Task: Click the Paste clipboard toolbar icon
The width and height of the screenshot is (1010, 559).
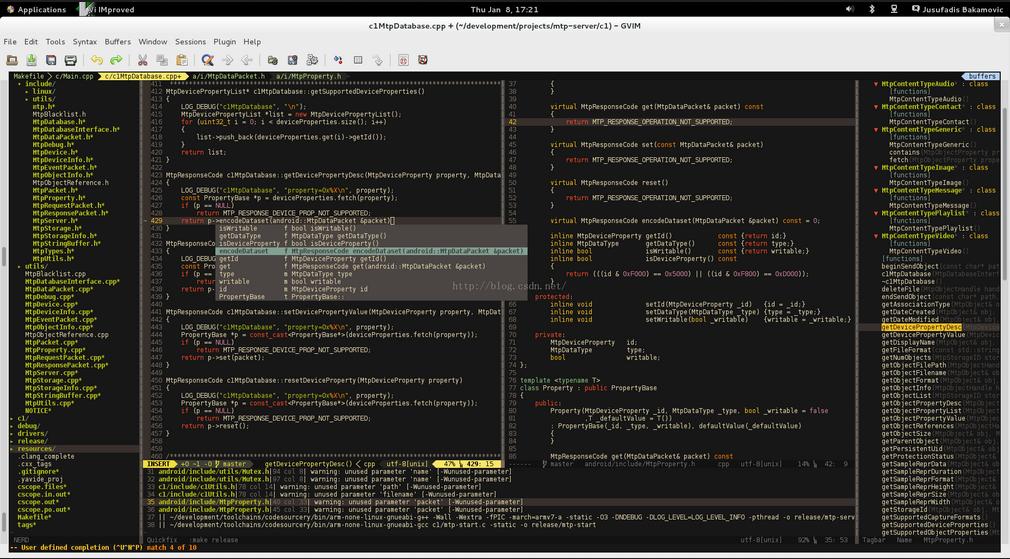Action: [182, 60]
